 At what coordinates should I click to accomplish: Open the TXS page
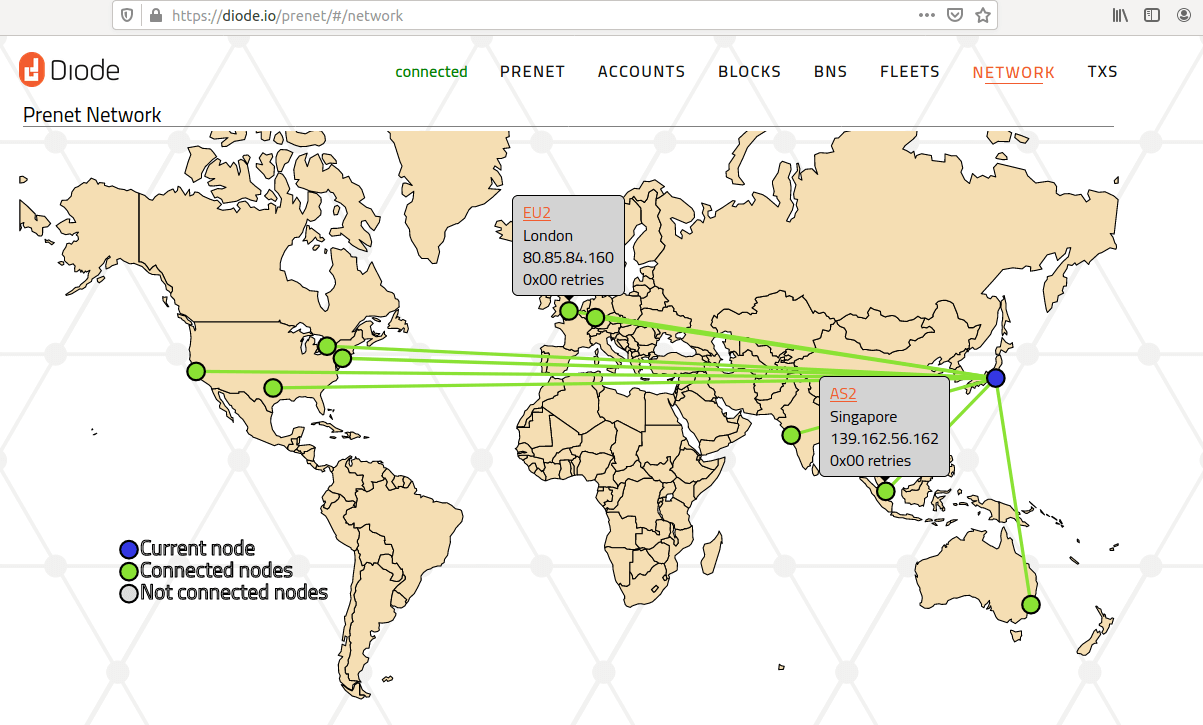1102,72
